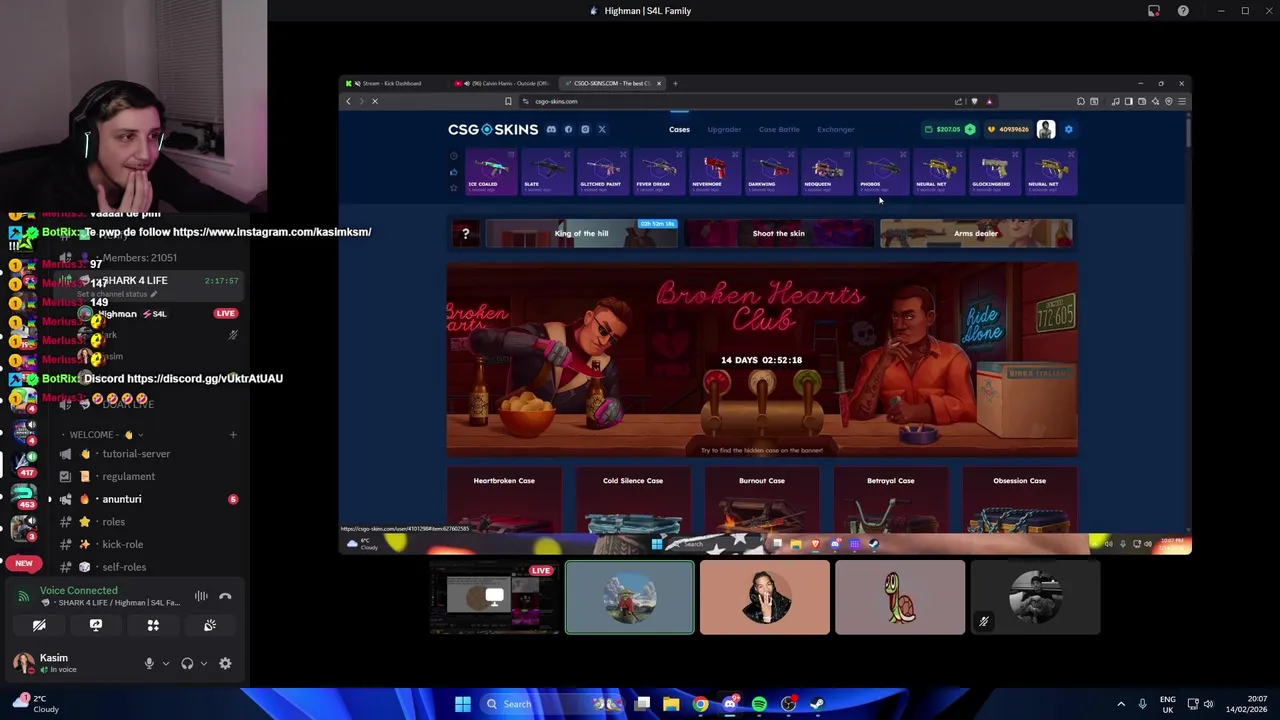The image size is (1280, 720).
Task: Select the Stream - Kick Dashboard browser tab
Action: pos(394,83)
